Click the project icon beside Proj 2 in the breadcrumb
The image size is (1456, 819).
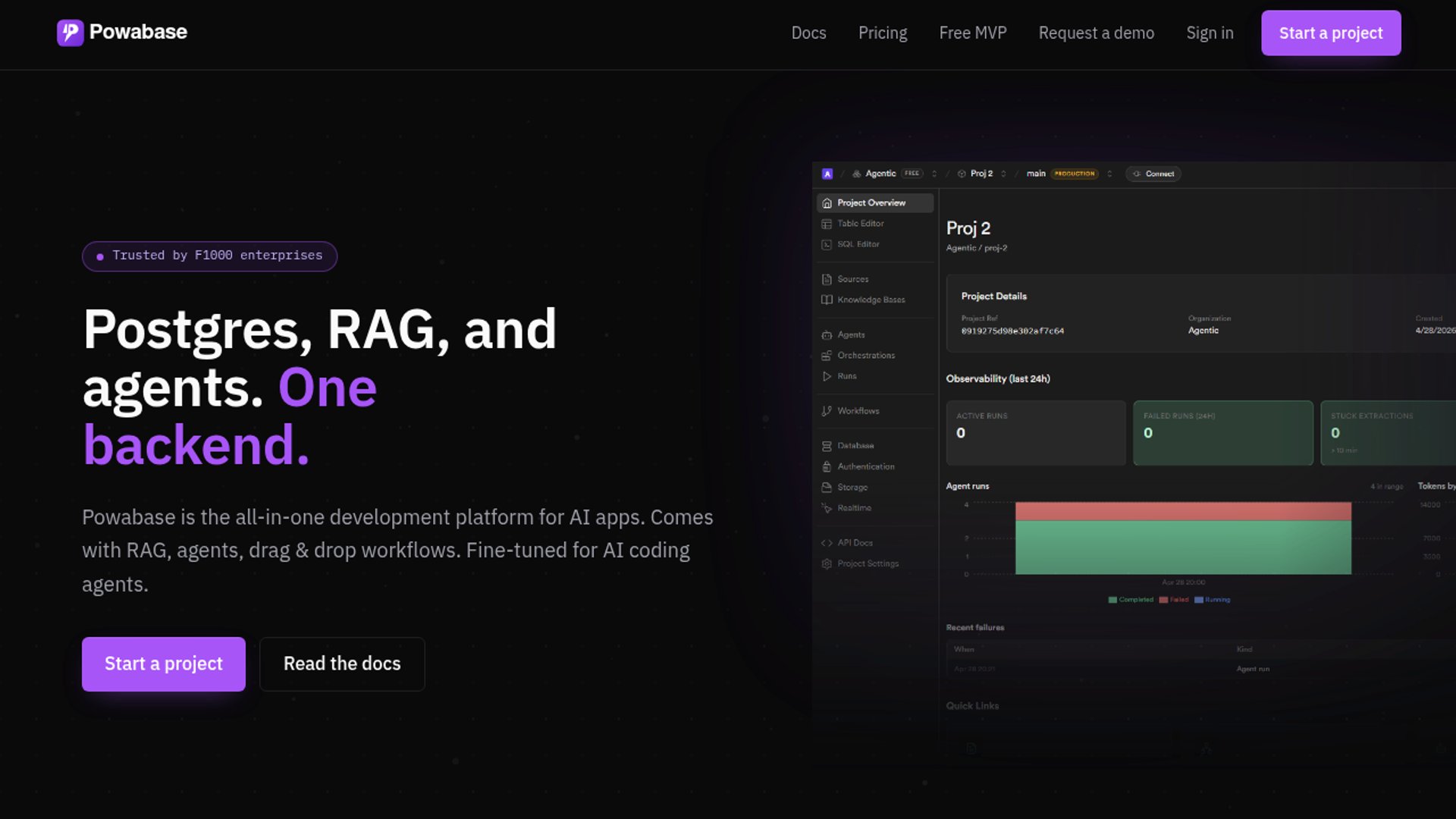962,174
